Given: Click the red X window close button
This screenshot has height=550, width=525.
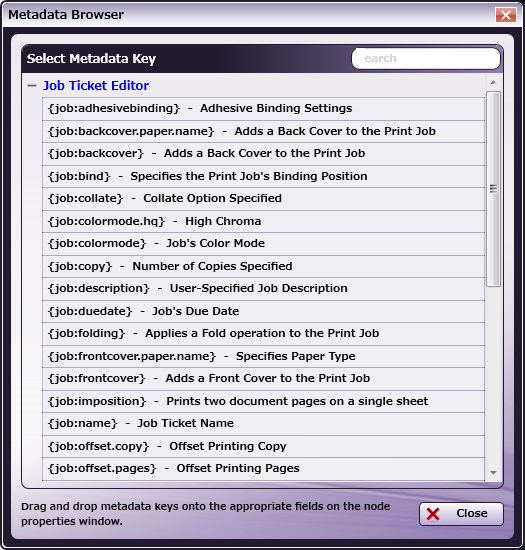Looking at the screenshot, I should (506, 15).
